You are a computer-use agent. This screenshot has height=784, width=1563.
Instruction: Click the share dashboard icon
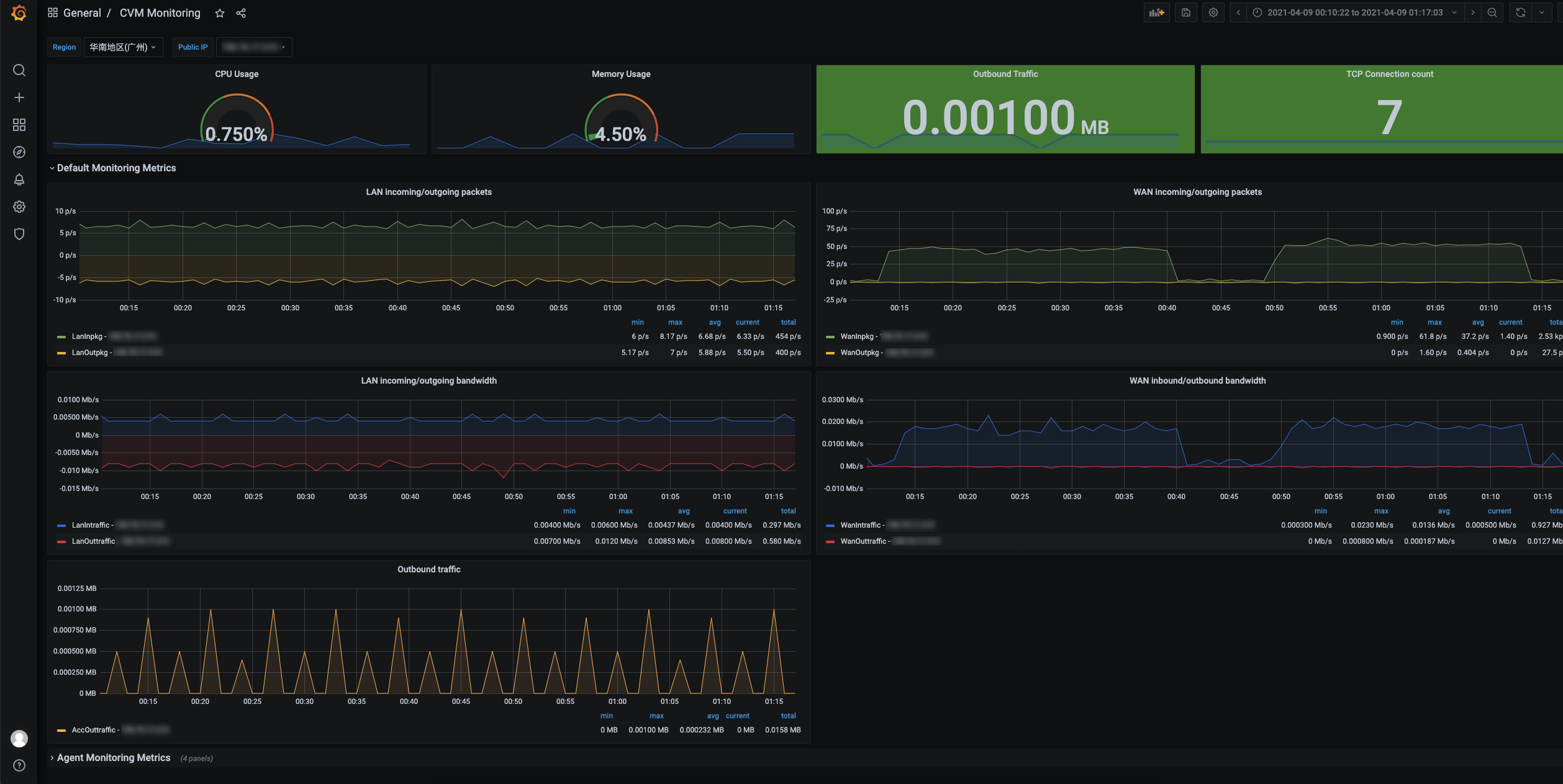click(241, 13)
